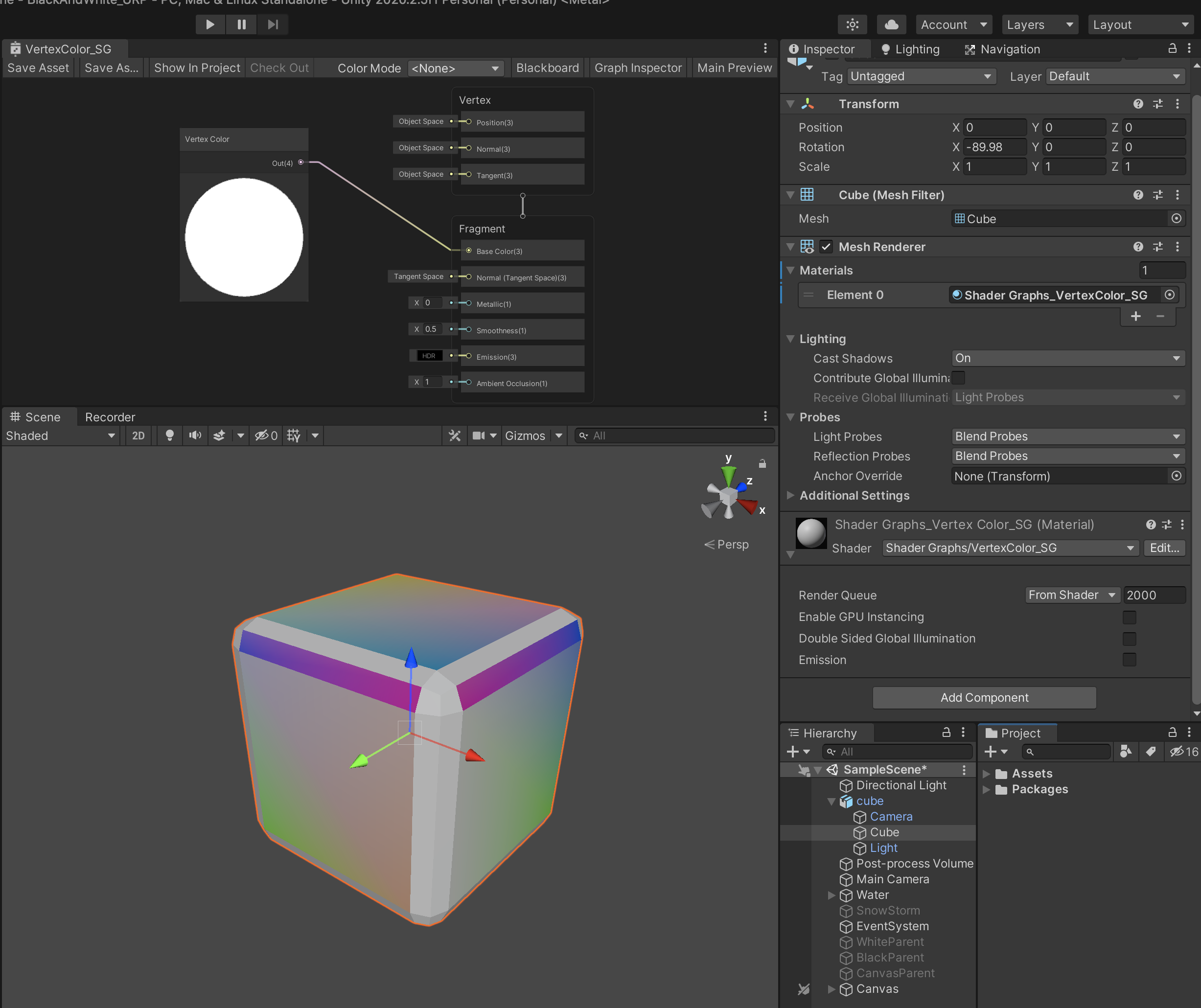
Task: Open Mesh object picker circle
Action: pos(1176,218)
